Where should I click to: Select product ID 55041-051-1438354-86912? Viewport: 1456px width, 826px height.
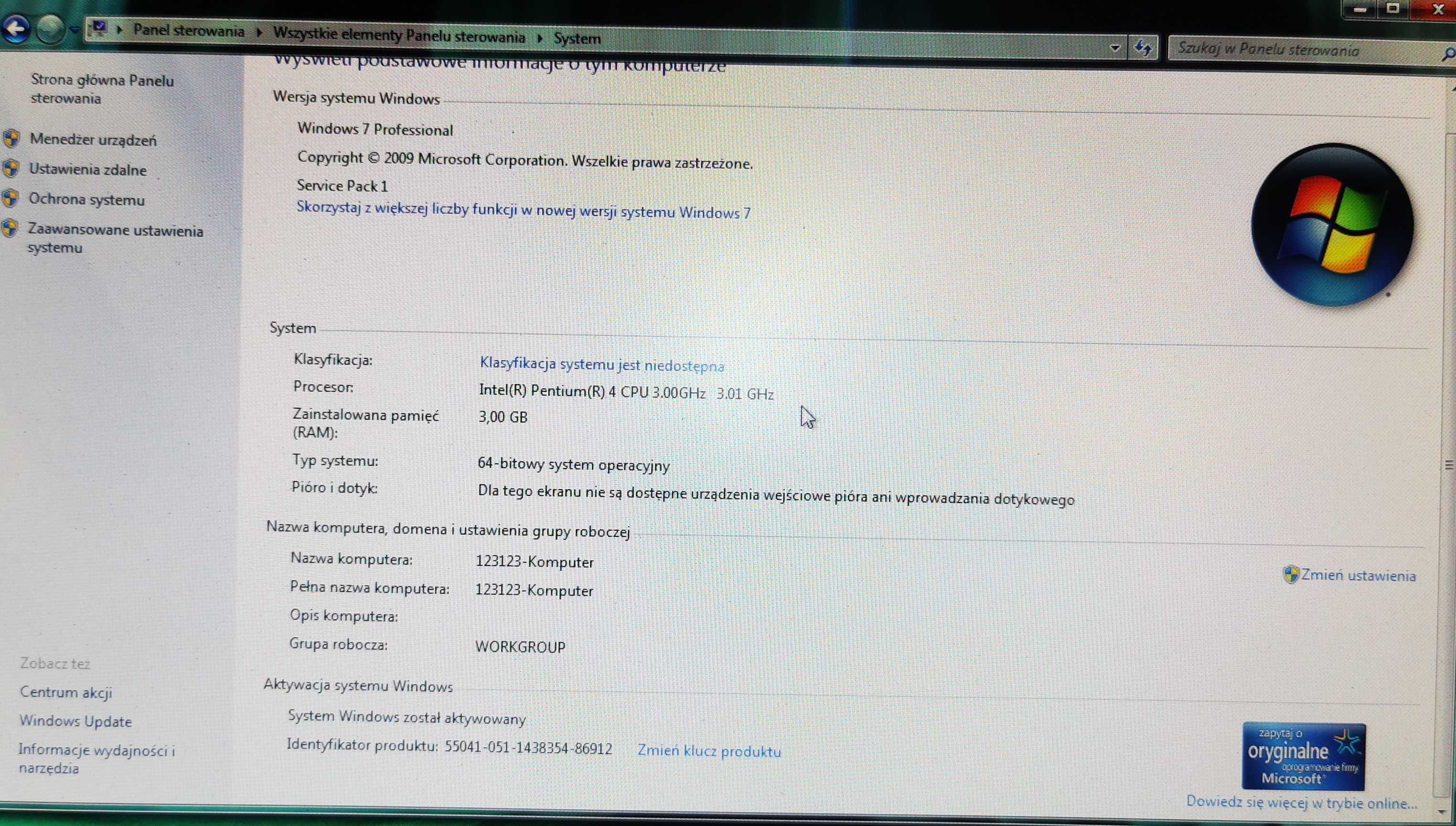coord(528,748)
